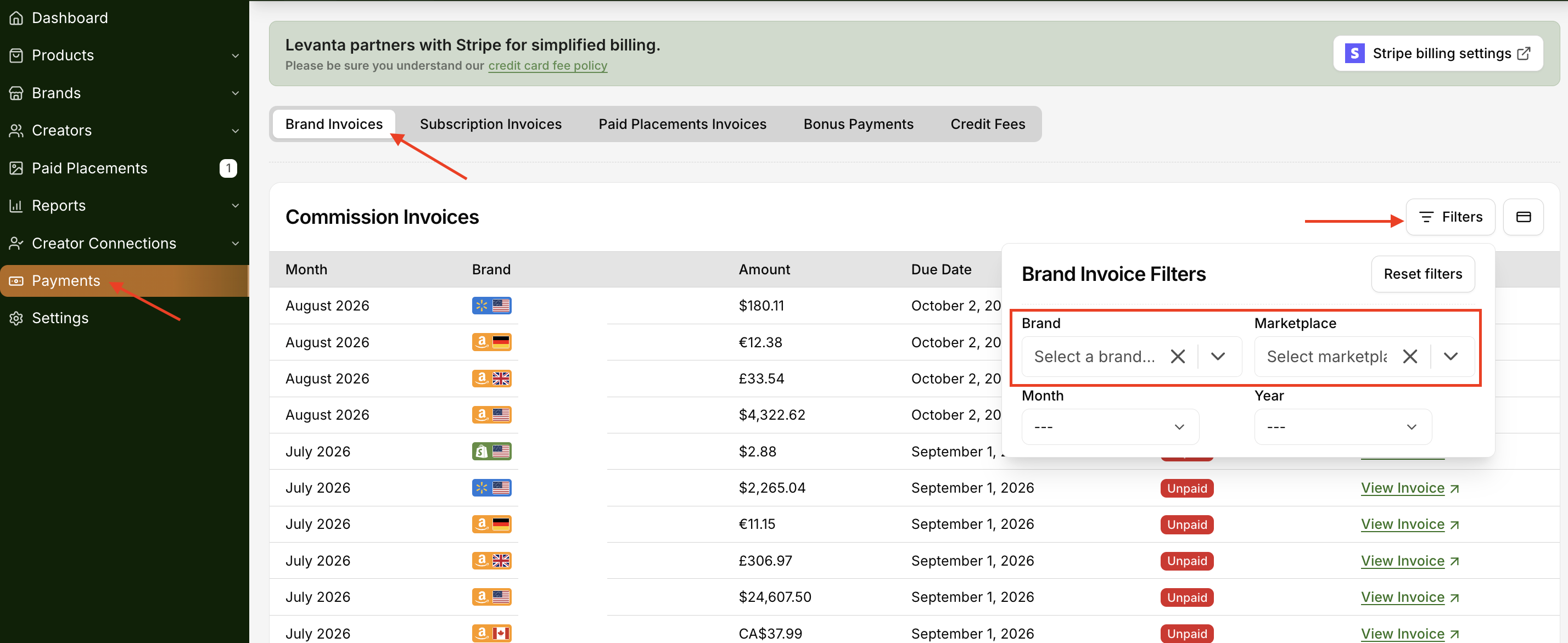Open the Marketplace filter dropdown arrow

(x=1451, y=357)
